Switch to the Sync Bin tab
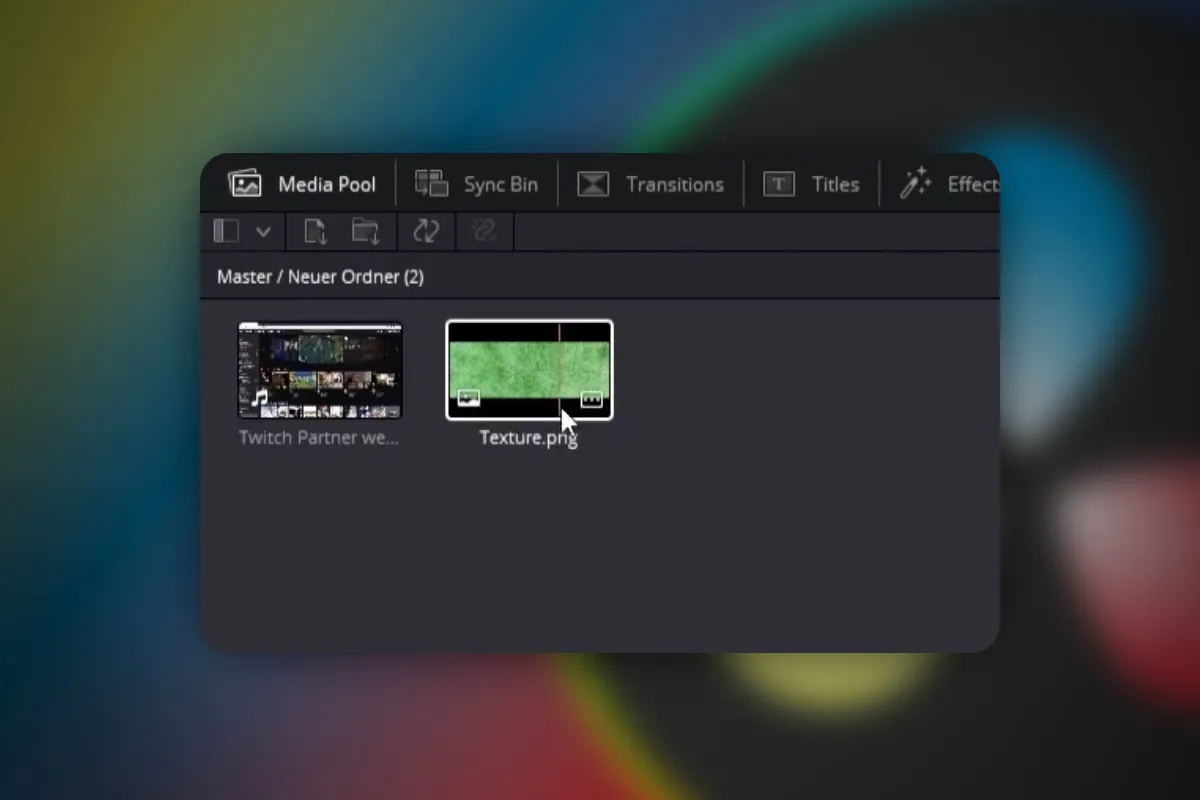1200x800 pixels. coord(476,184)
